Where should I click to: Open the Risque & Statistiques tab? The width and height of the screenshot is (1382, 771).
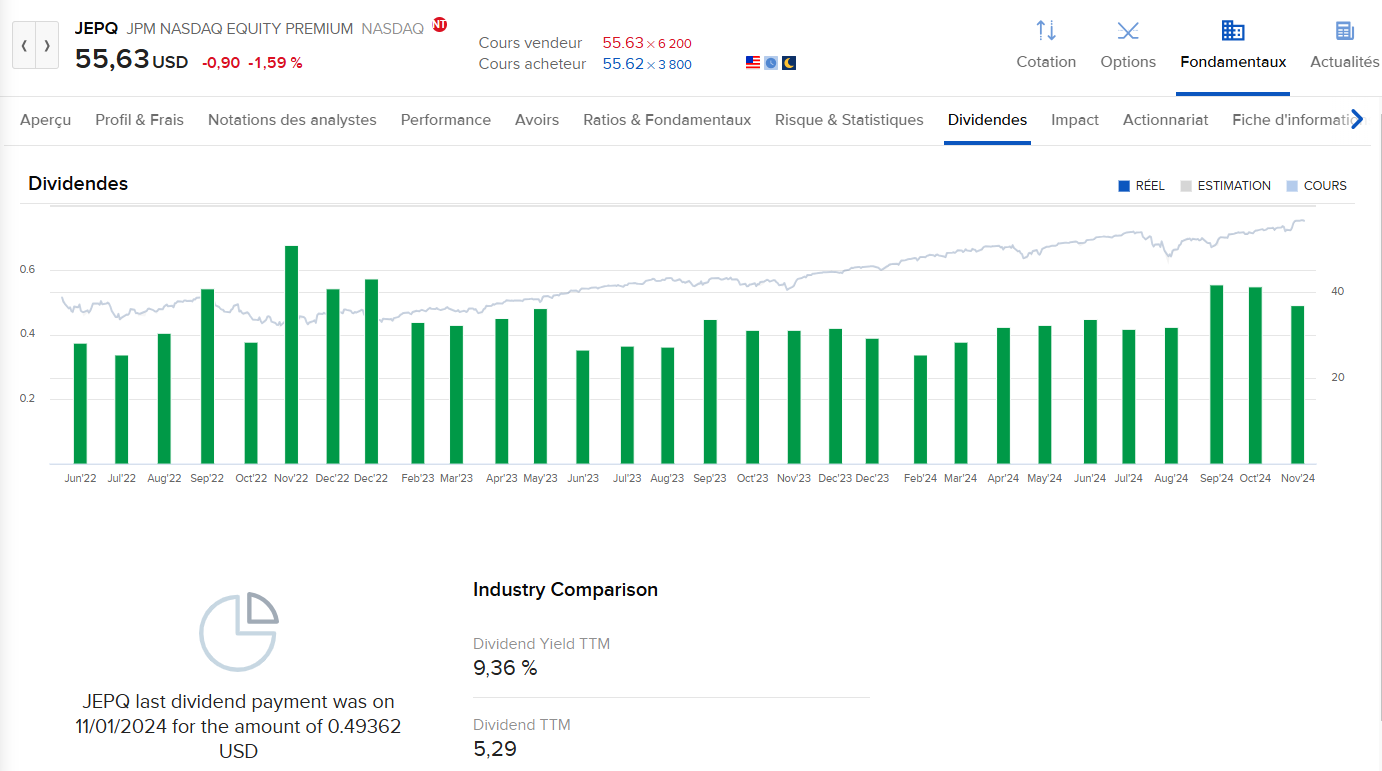(849, 120)
